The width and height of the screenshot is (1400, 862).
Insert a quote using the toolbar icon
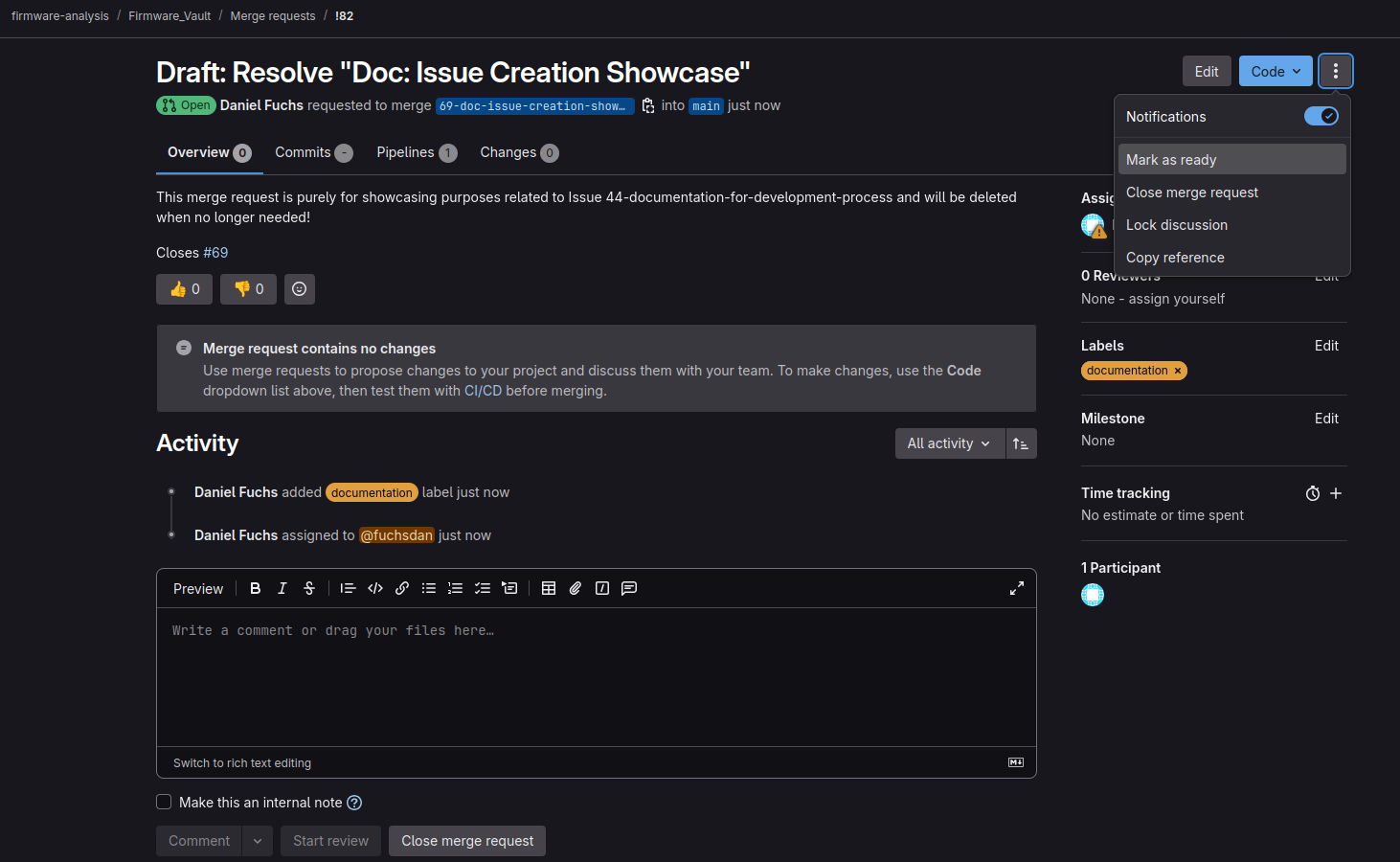pos(348,588)
